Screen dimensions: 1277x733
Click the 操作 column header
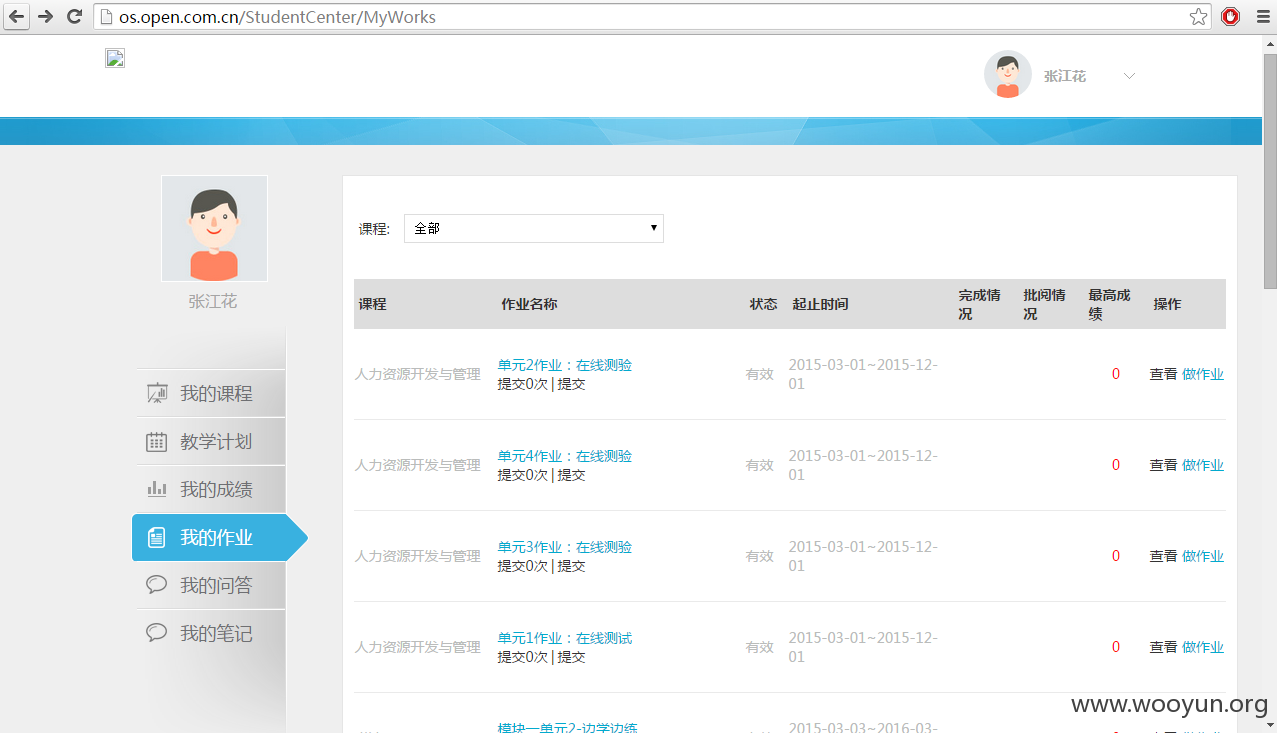point(1167,304)
